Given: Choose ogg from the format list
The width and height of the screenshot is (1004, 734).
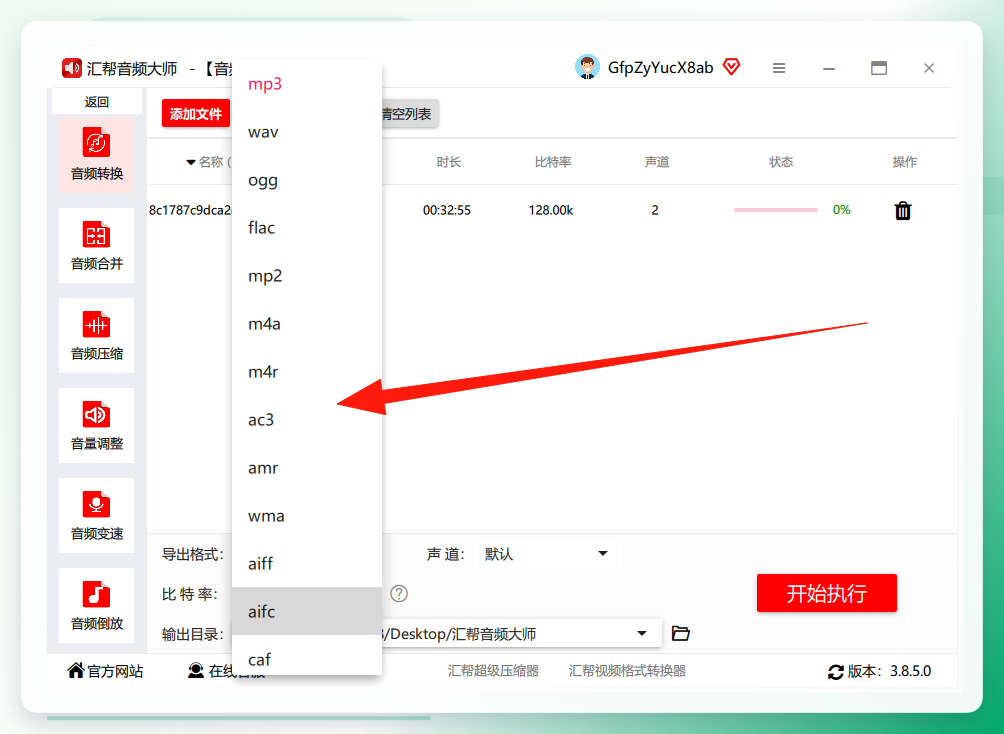Looking at the screenshot, I should pos(307,180).
